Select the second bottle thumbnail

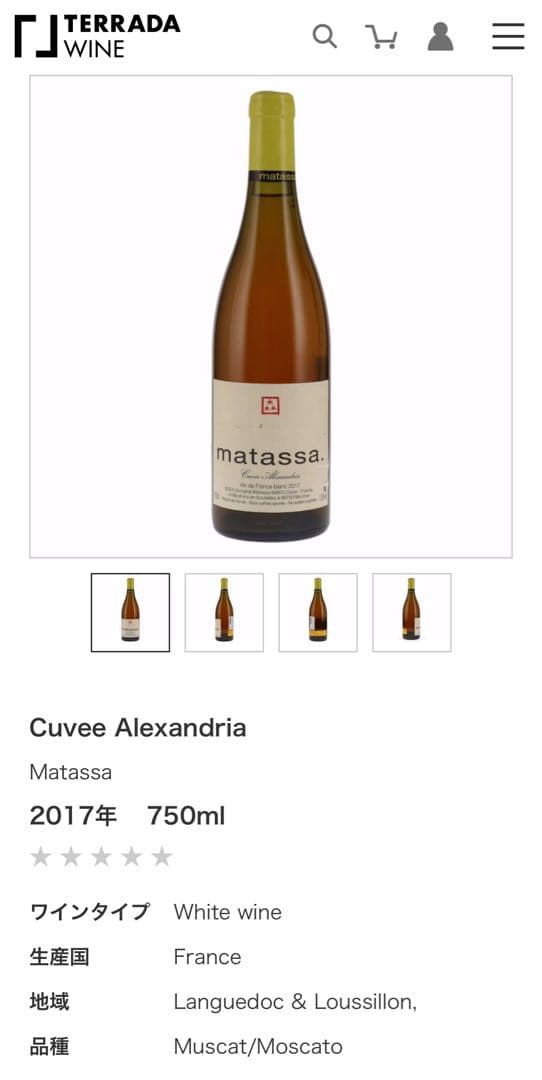coord(224,612)
